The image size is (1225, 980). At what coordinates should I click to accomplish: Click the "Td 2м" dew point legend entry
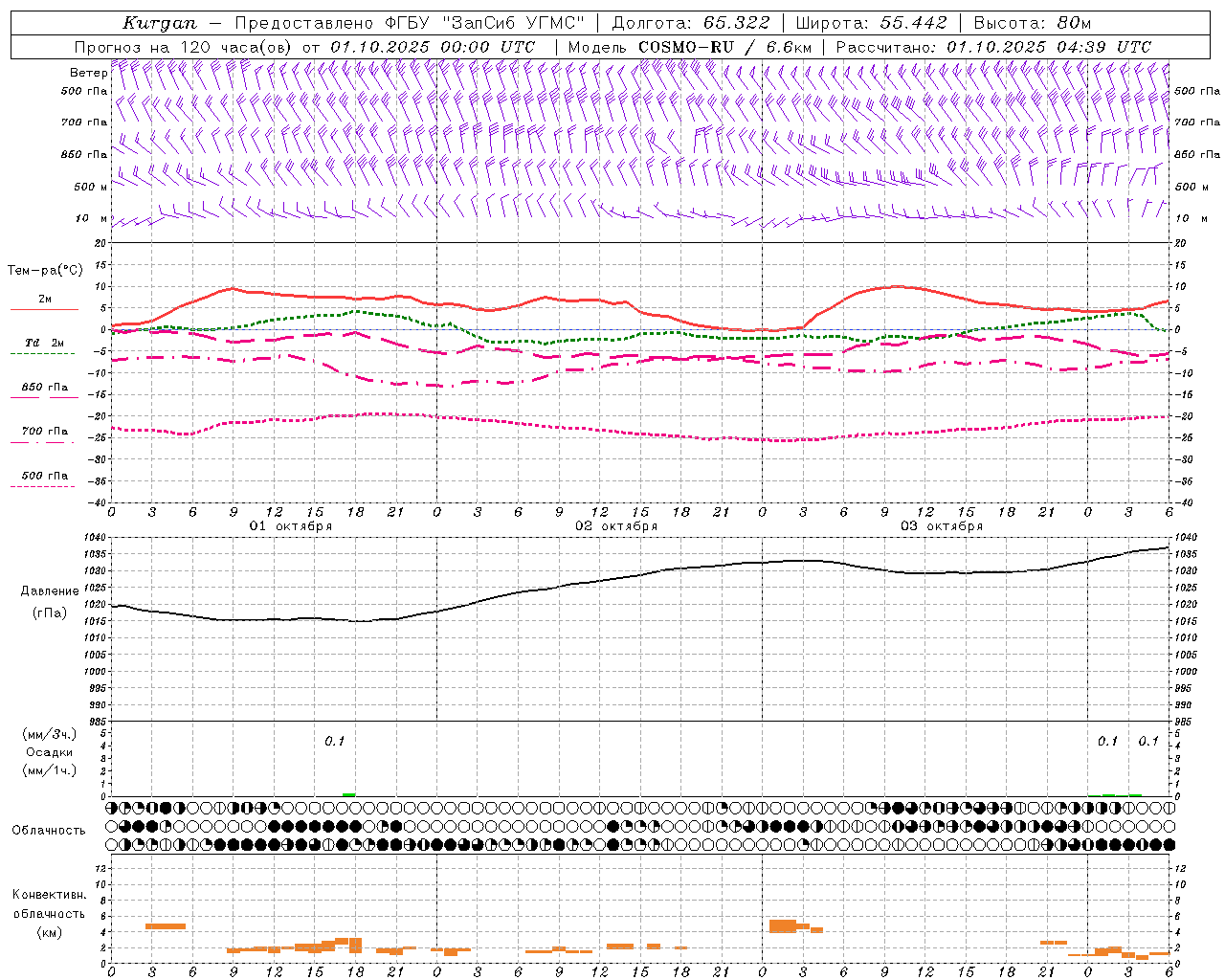pyautogui.click(x=44, y=343)
